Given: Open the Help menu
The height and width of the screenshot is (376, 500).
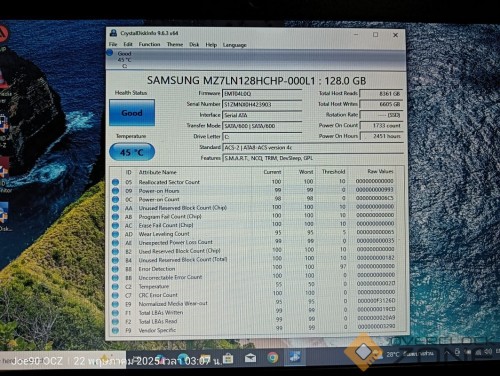Looking at the screenshot, I should pos(211,45).
